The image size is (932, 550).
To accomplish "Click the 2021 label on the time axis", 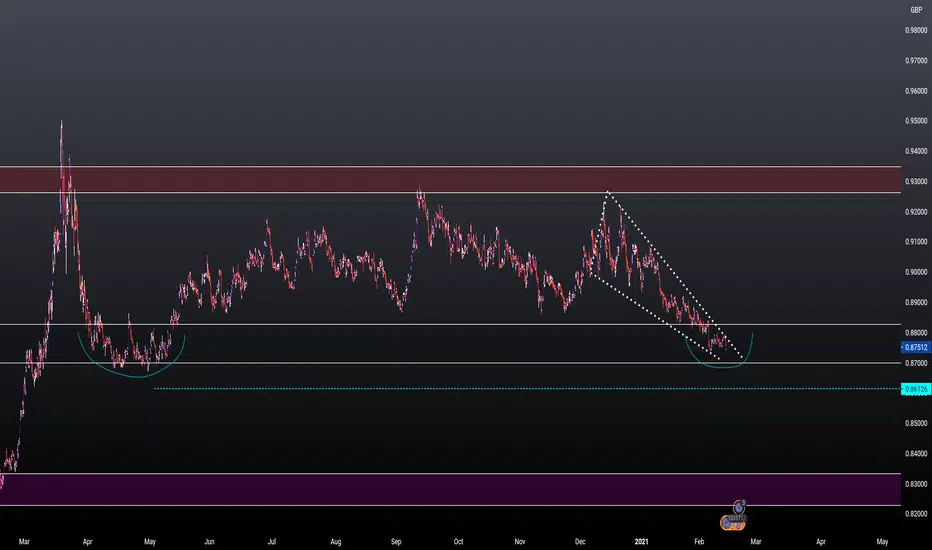I will 641,542.
